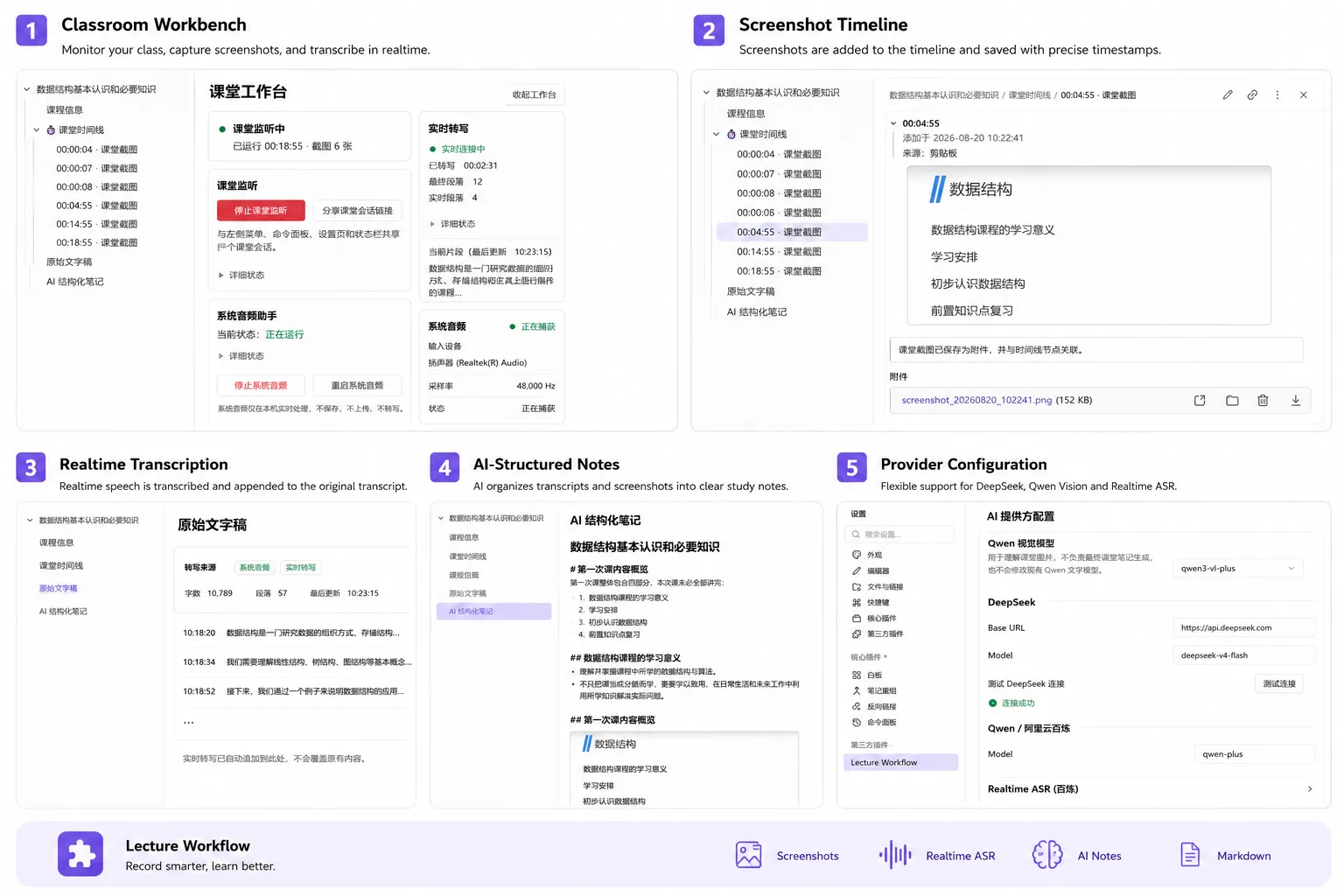The image size is (1344, 896).
Task: Click the 分享课堂会话链接 button
Action: pyautogui.click(x=357, y=210)
